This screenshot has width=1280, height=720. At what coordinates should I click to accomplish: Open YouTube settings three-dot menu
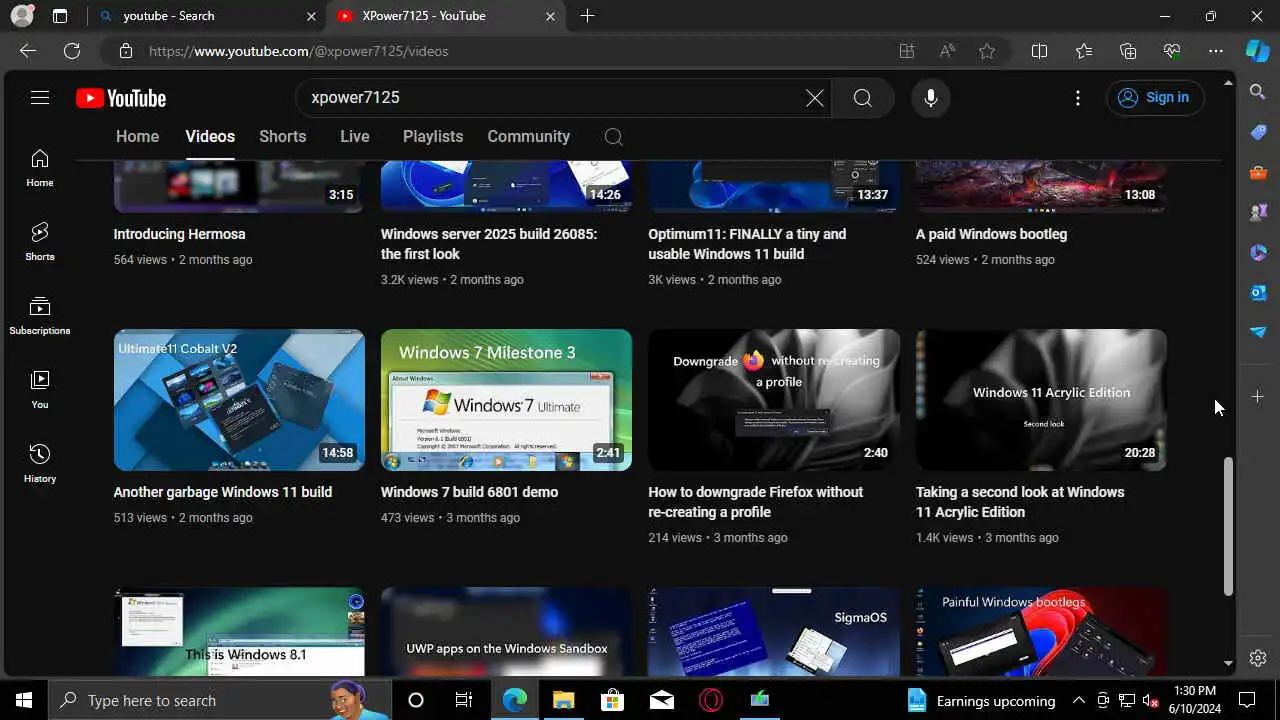pos(1078,98)
